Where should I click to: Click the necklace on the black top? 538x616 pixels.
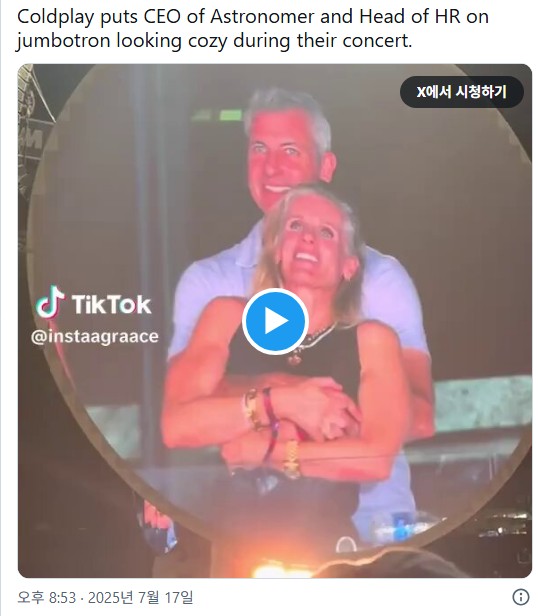[310, 342]
